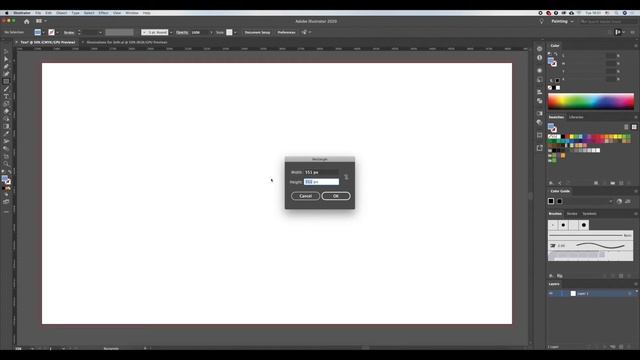The width and height of the screenshot is (640, 360).
Task: Click the Opacity label link
Action: (182, 32)
